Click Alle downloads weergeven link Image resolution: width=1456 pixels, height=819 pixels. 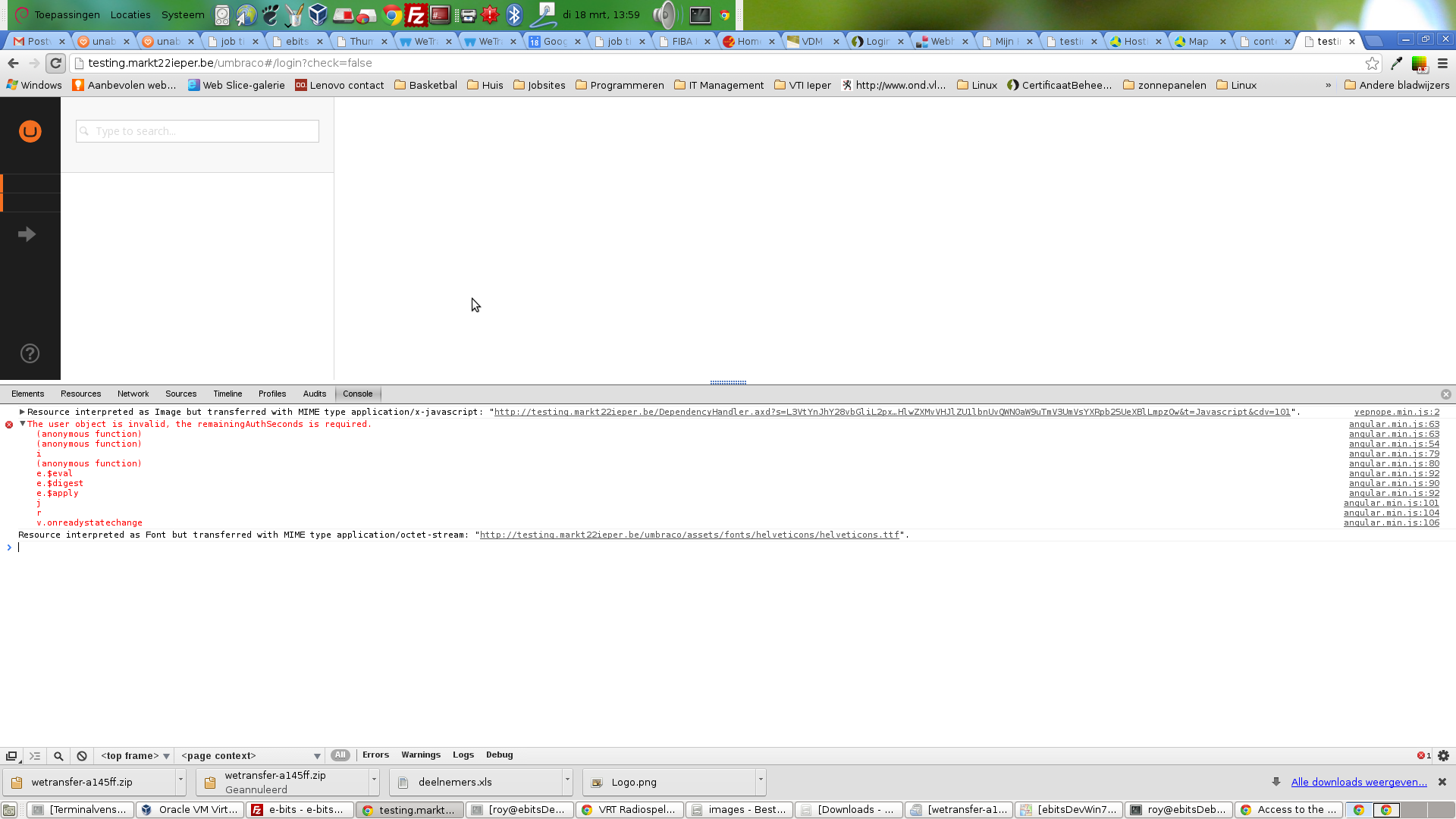pos(1358,782)
